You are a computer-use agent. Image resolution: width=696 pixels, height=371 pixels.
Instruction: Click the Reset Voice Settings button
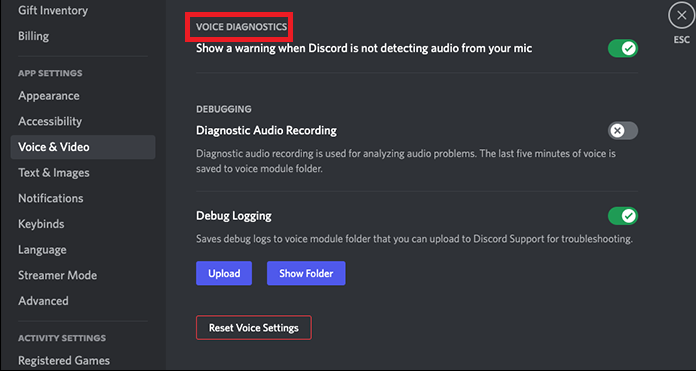pos(254,328)
